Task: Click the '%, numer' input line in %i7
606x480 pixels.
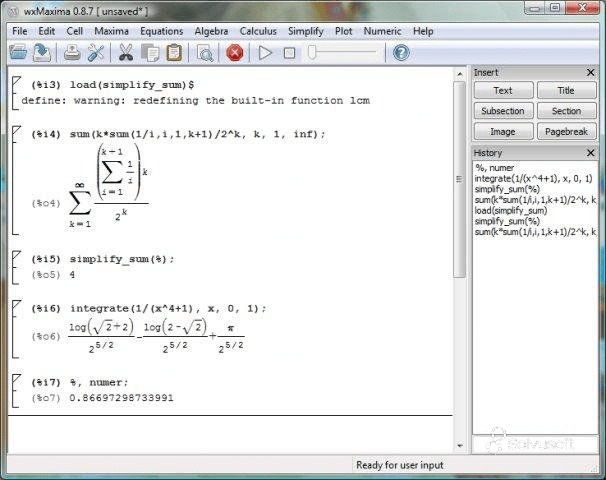Action: (99, 382)
